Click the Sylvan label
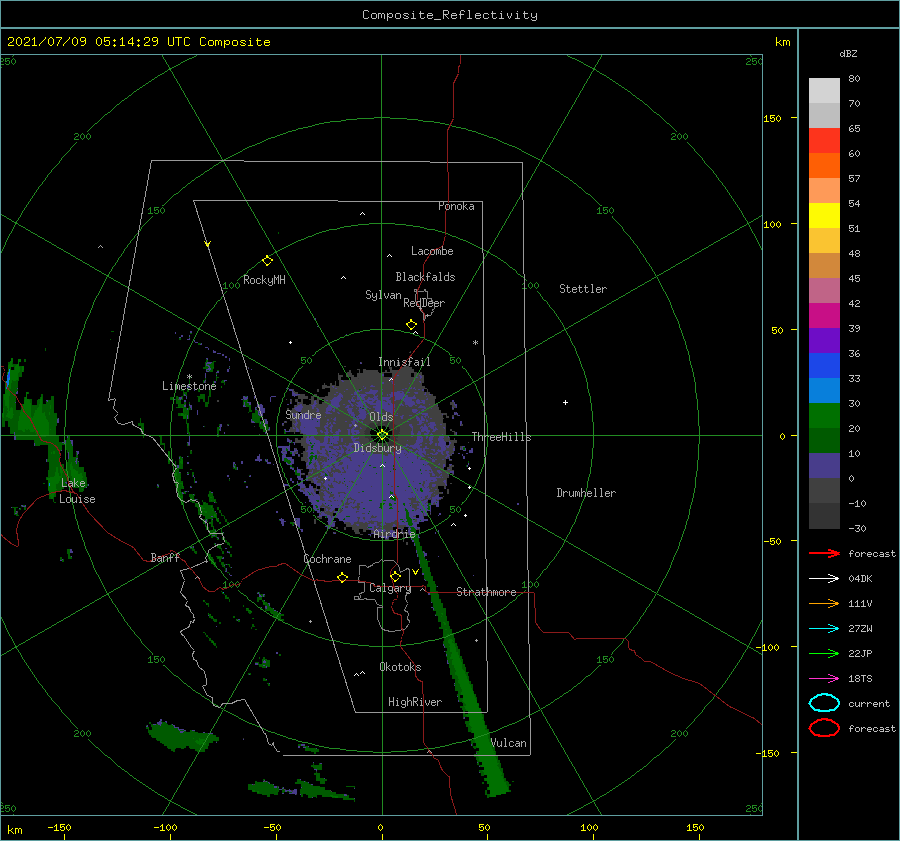 (383, 295)
